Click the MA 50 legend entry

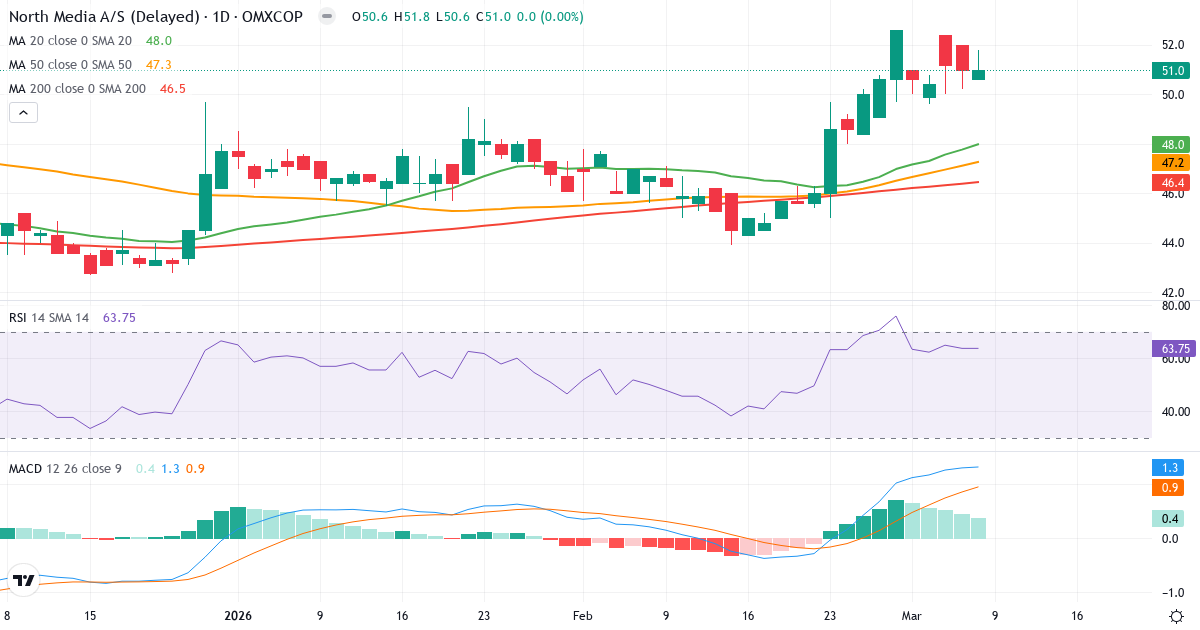pyautogui.click(x=72, y=64)
